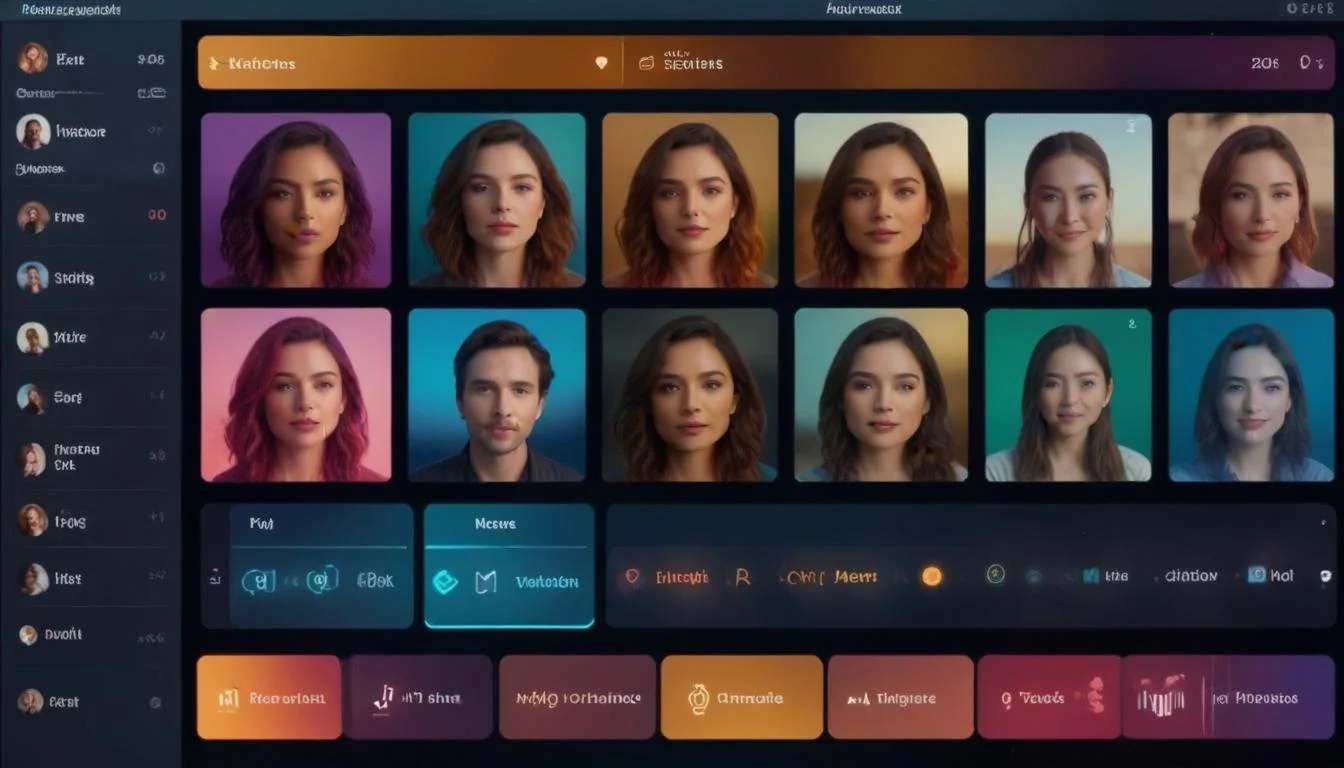Click the small card icon beside header divider
This screenshot has height=768, width=1344.
click(646, 63)
